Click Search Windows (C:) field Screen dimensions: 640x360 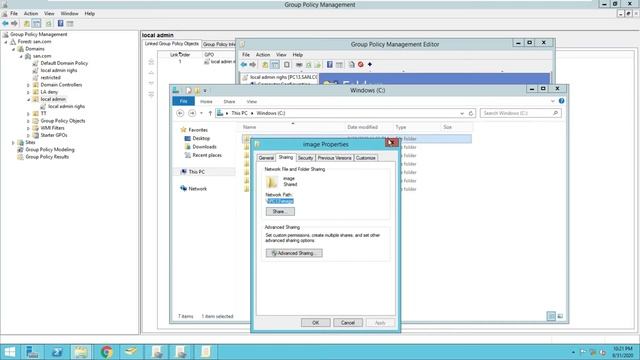[x=520, y=113]
